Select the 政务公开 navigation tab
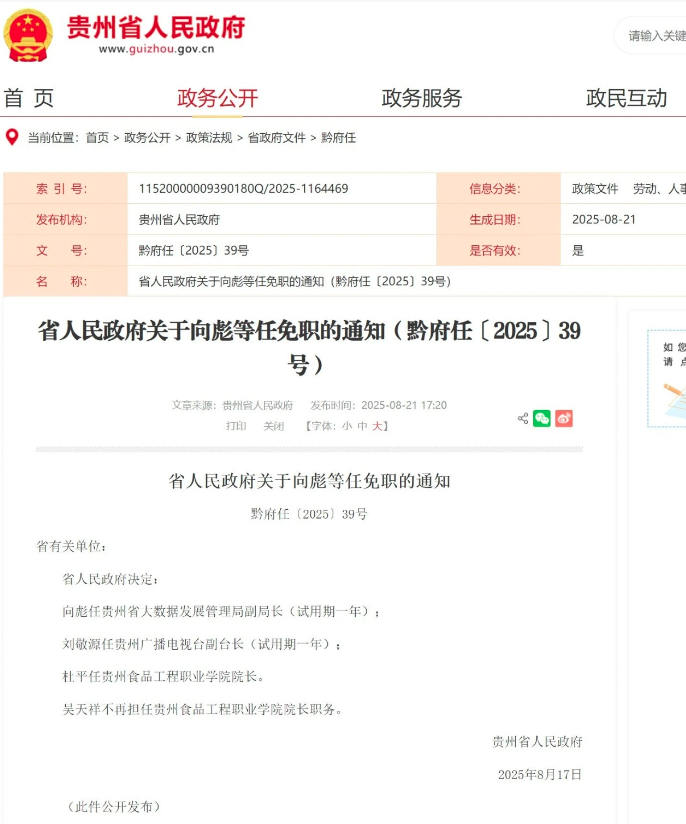Viewport: 686px width, 824px height. click(x=217, y=98)
